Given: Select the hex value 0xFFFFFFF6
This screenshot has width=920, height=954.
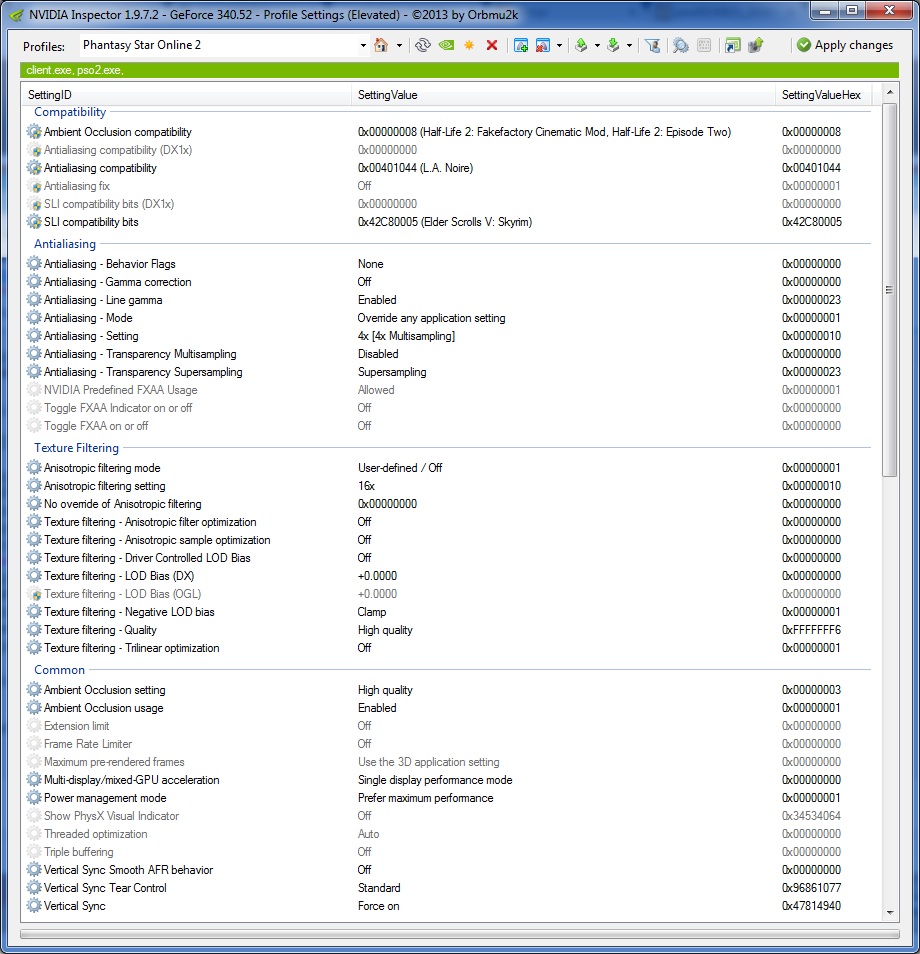Looking at the screenshot, I should (812, 630).
